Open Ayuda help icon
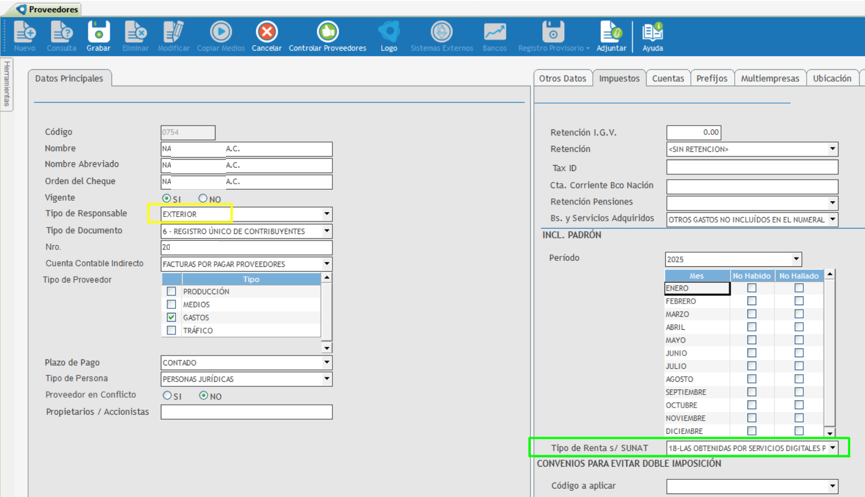The height and width of the screenshot is (497, 865). coord(652,36)
